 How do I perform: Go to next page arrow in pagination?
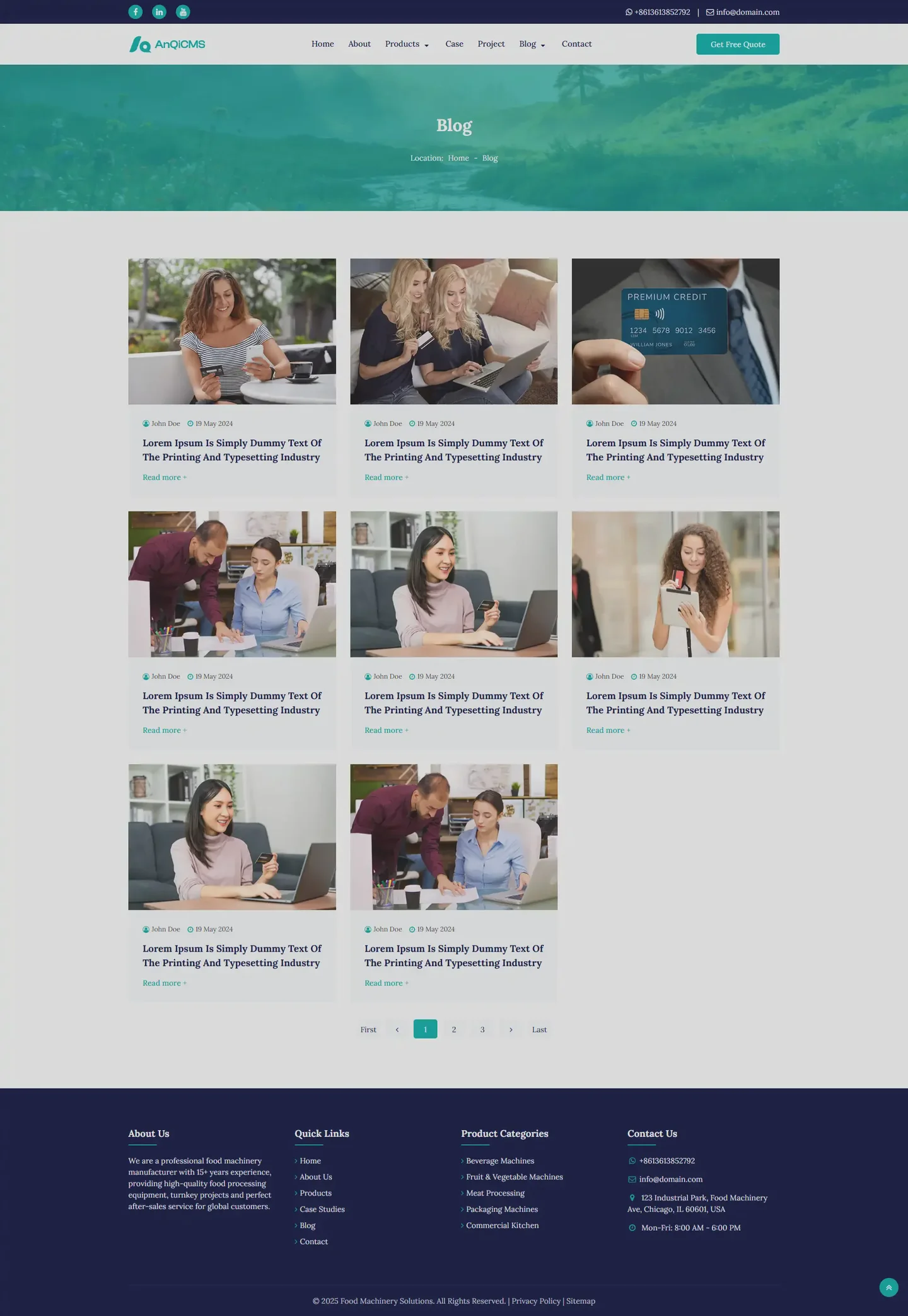511,1029
